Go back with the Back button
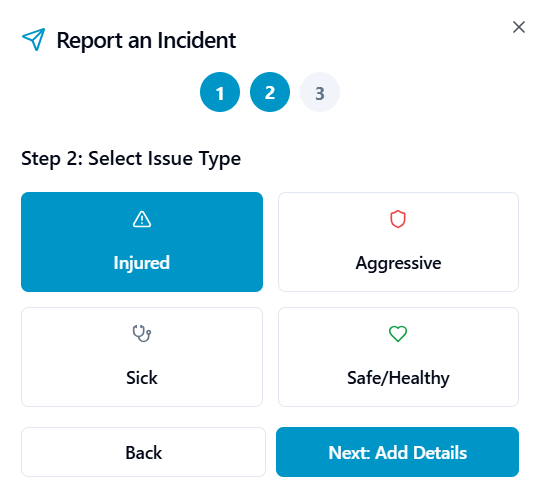Image resolution: width=535 pixels, height=502 pixels. [x=143, y=452]
